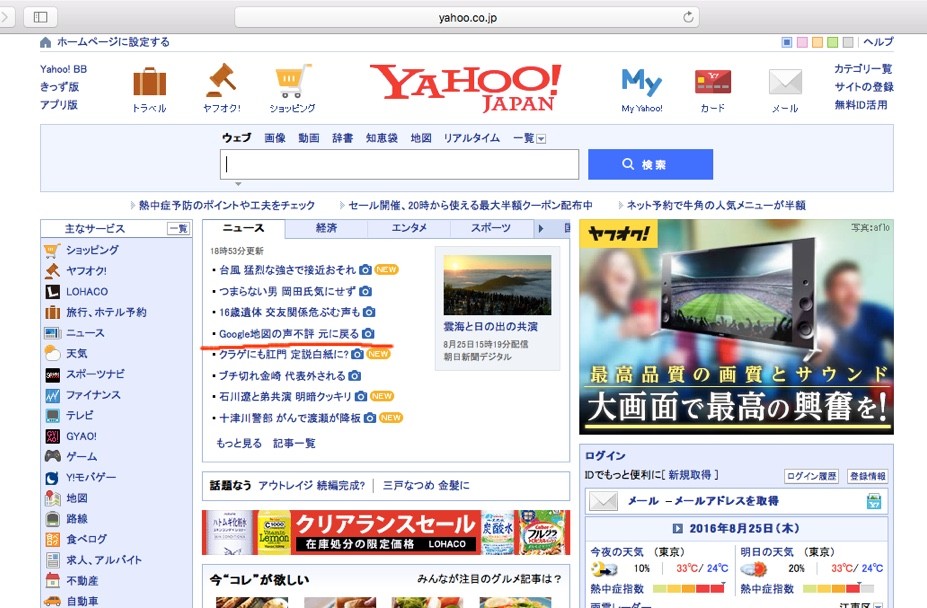Open 旅行、ホテル予約 in the services sidebar
The width and height of the screenshot is (927, 608).
click(x=106, y=312)
